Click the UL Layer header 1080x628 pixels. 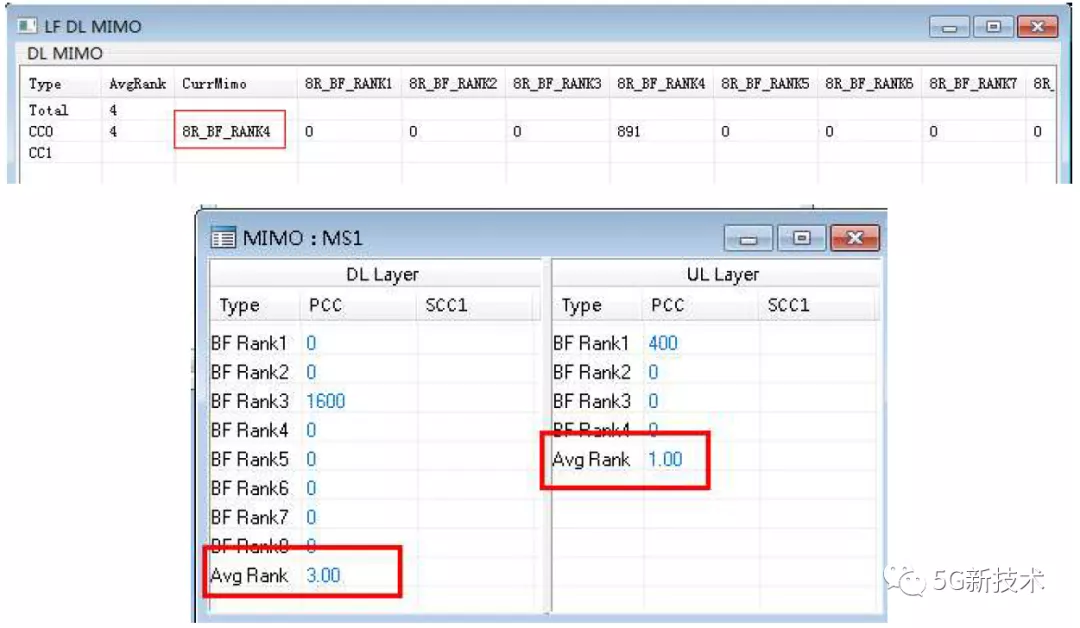tap(723, 274)
